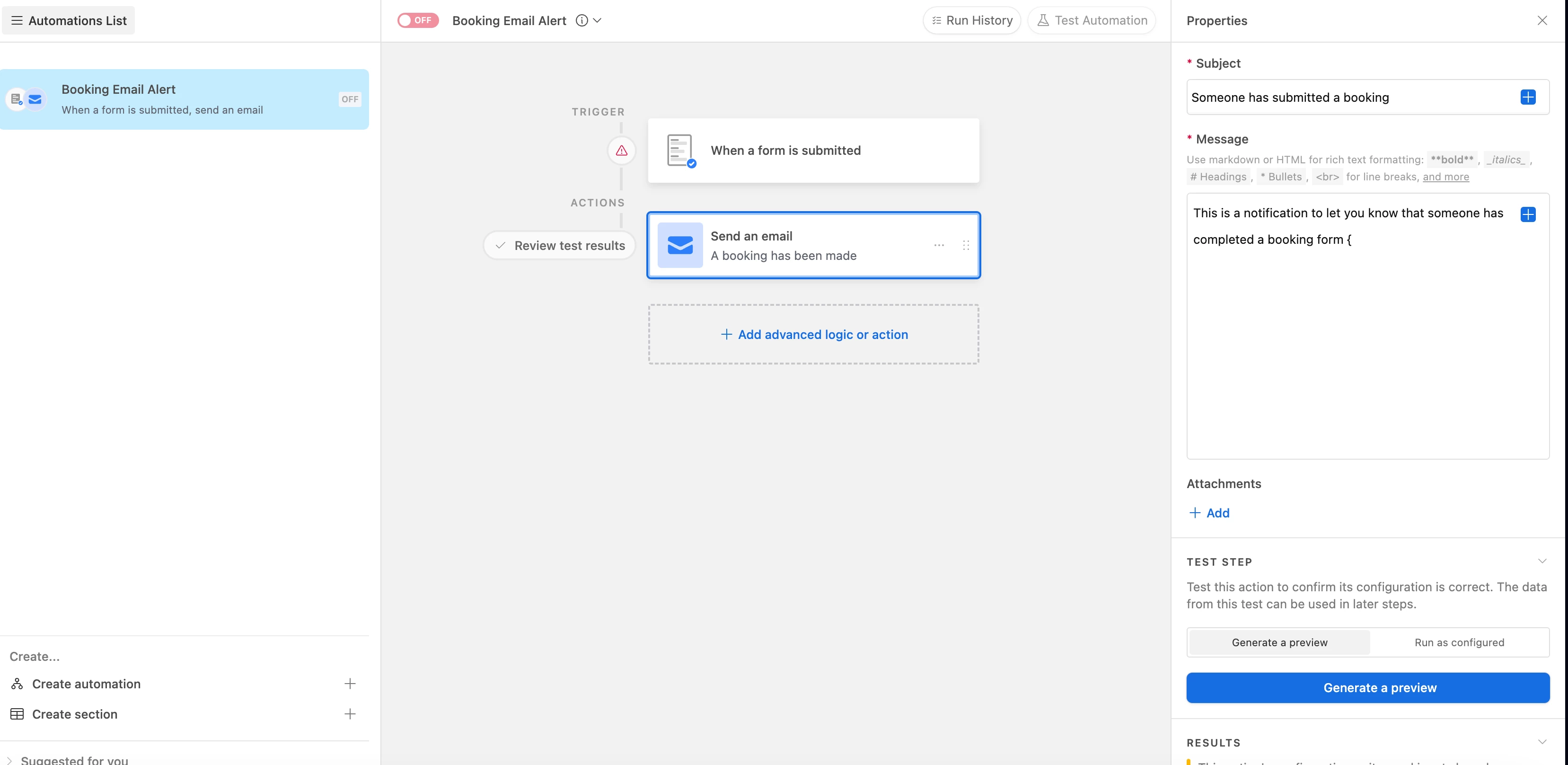Click into the Subject text field

click(x=1351, y=98)
